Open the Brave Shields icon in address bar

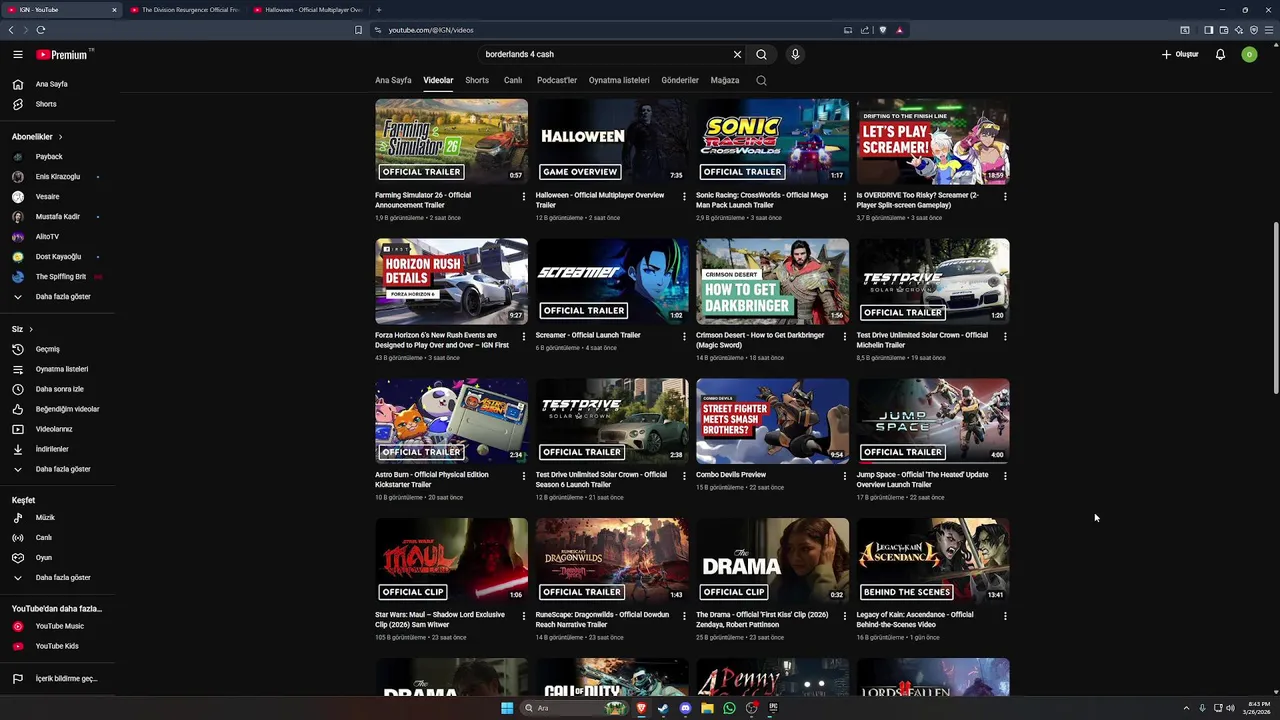pyautogui.click(x=882, y=30)
